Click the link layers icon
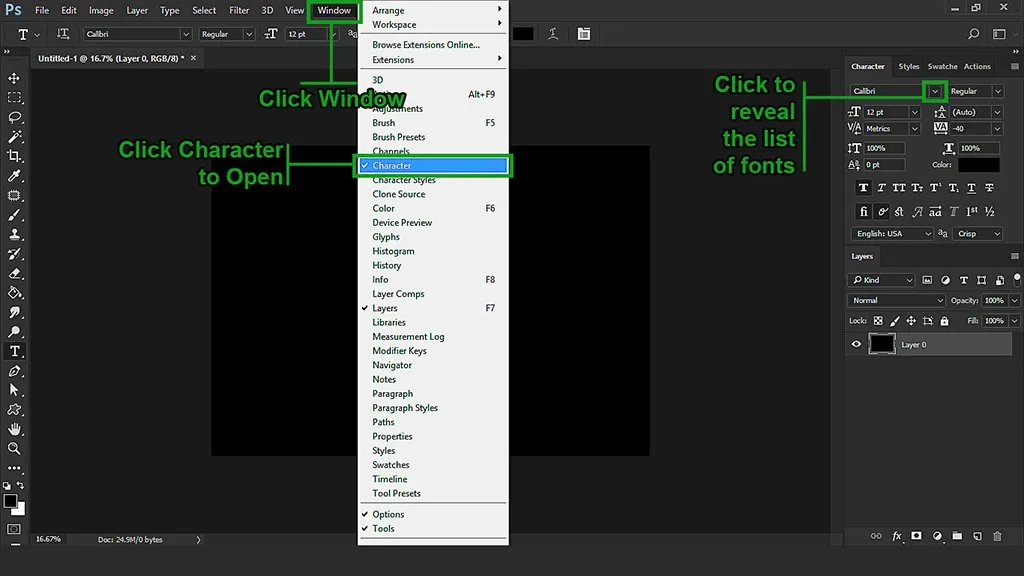The width and height of the screenshot is (1024, 576). click(x=876, y=536)
